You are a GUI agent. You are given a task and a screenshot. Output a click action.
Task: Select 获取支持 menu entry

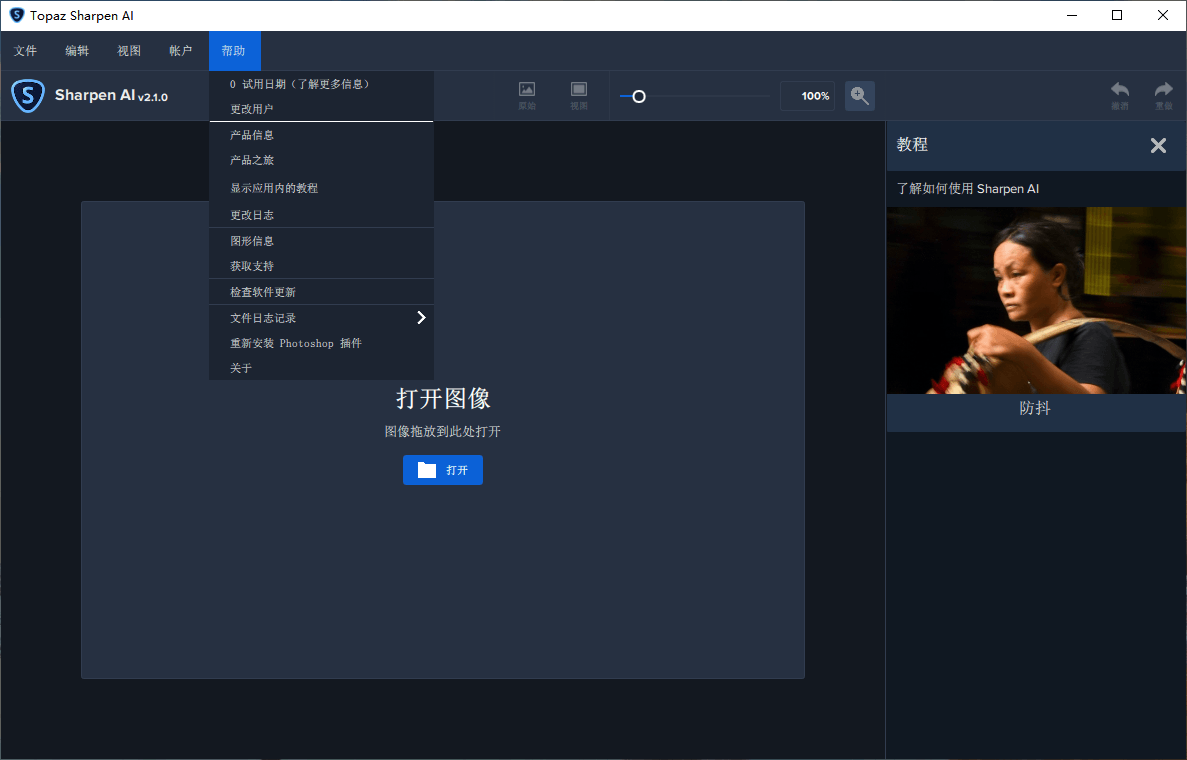coord(321,266)
